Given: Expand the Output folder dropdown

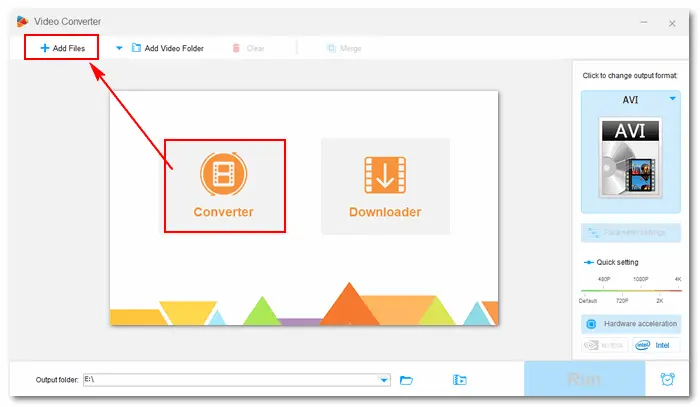Looking at the screenshot, I should coord(384,380).
